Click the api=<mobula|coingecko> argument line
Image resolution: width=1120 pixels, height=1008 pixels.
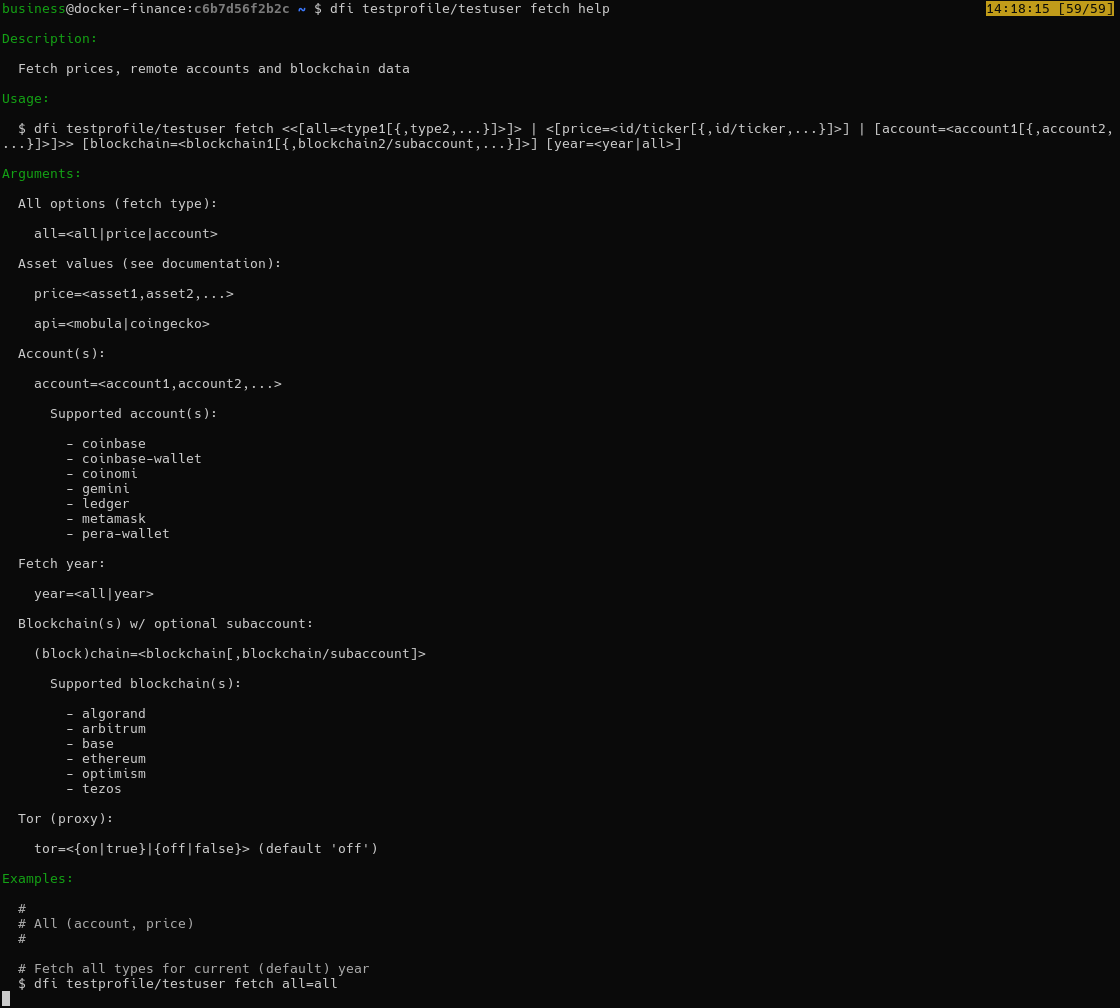click(x=122, y=324)
